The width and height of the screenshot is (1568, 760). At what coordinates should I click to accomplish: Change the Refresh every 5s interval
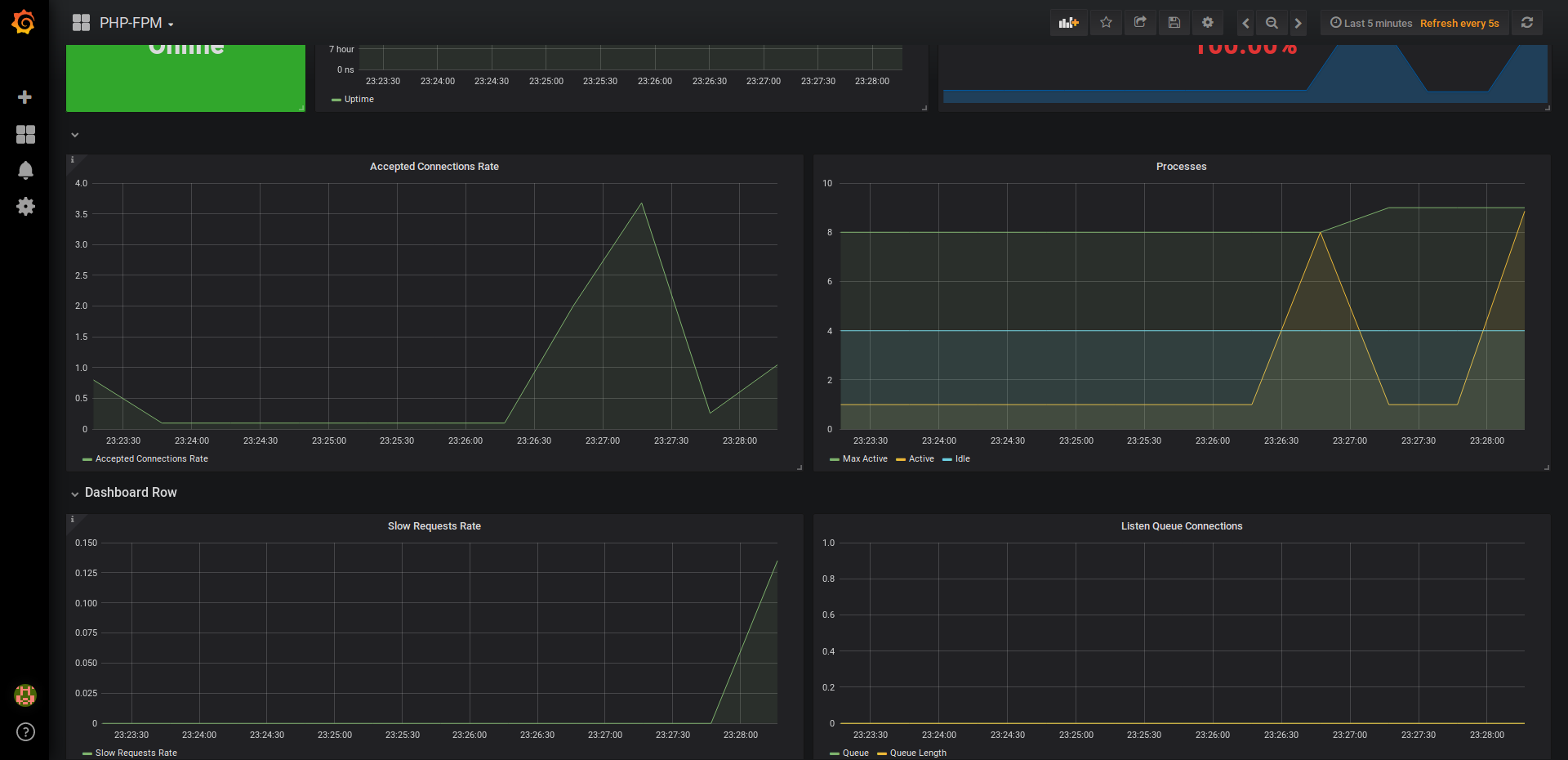click(1459, 24)
